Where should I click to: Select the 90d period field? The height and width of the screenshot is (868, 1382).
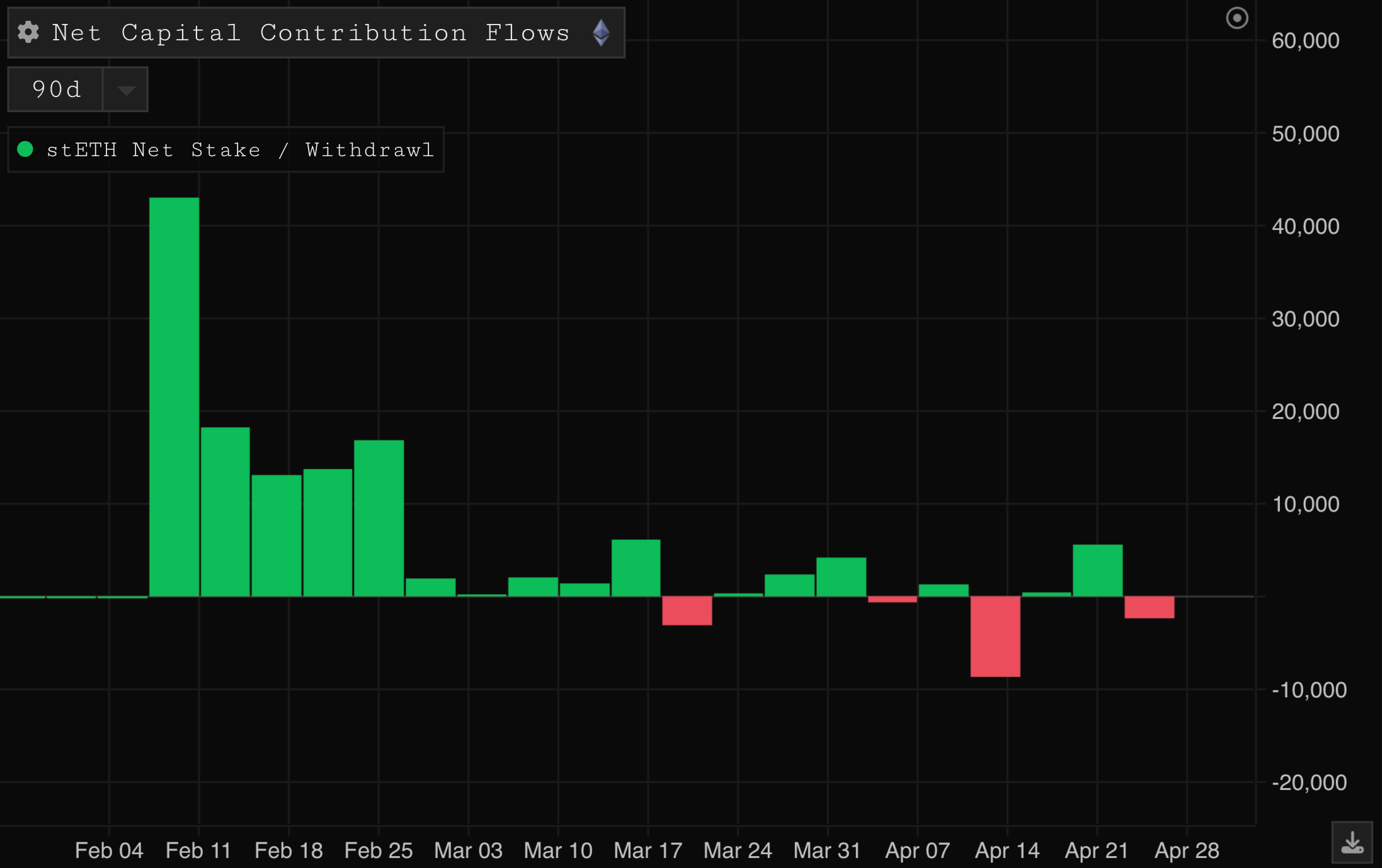coord(57,90)
